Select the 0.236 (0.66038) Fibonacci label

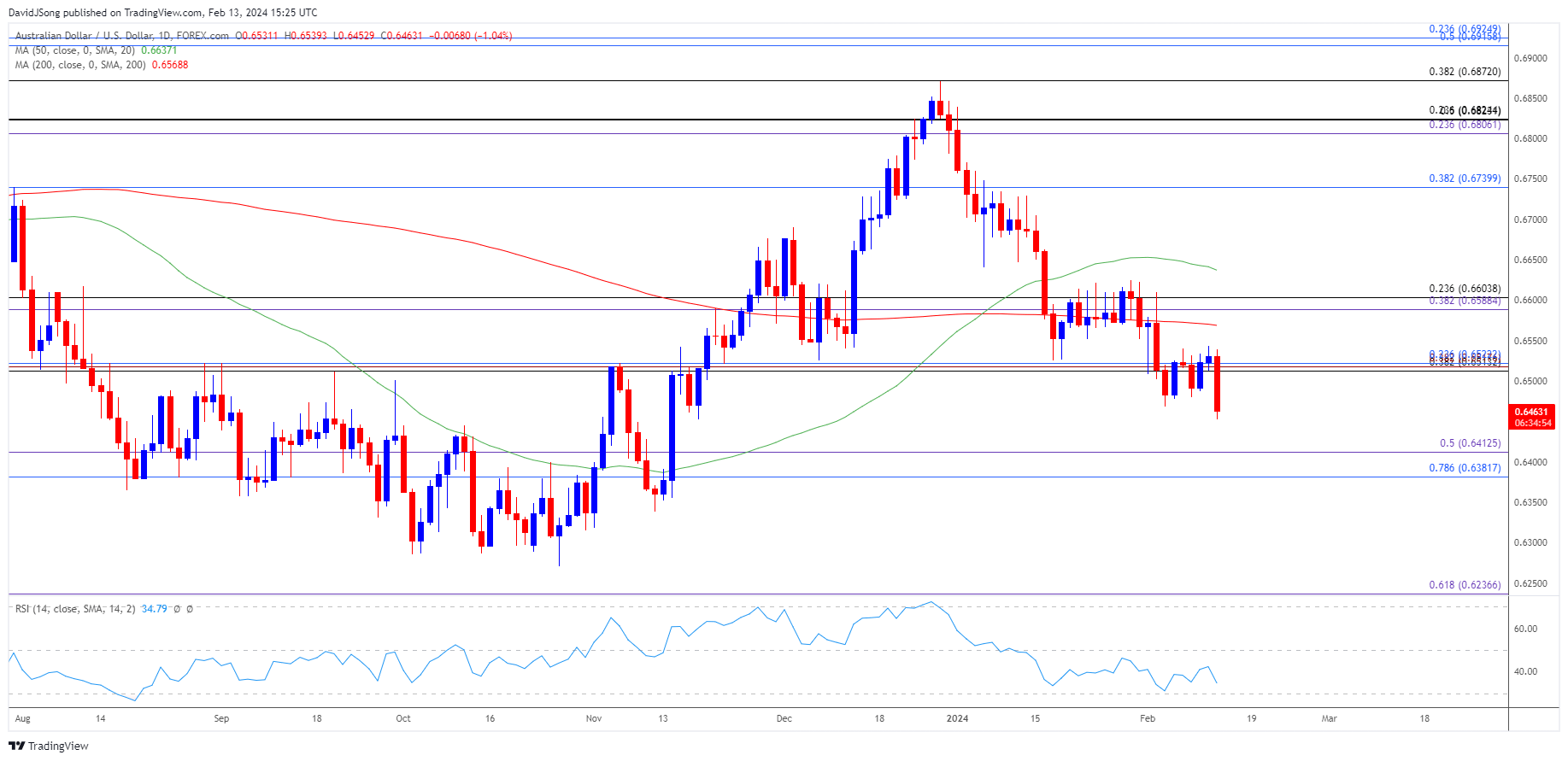[1465, 289]
